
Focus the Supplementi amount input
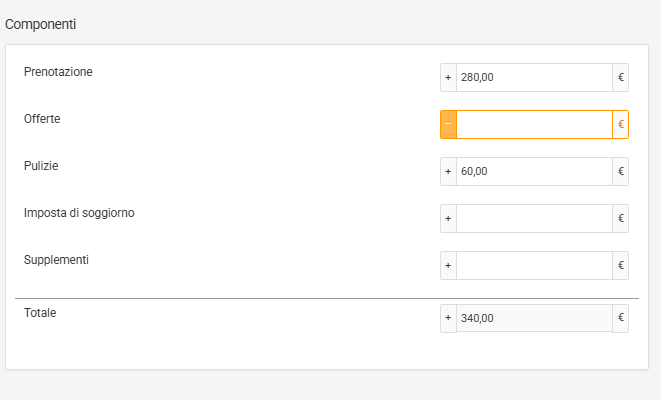click(534, 266)
